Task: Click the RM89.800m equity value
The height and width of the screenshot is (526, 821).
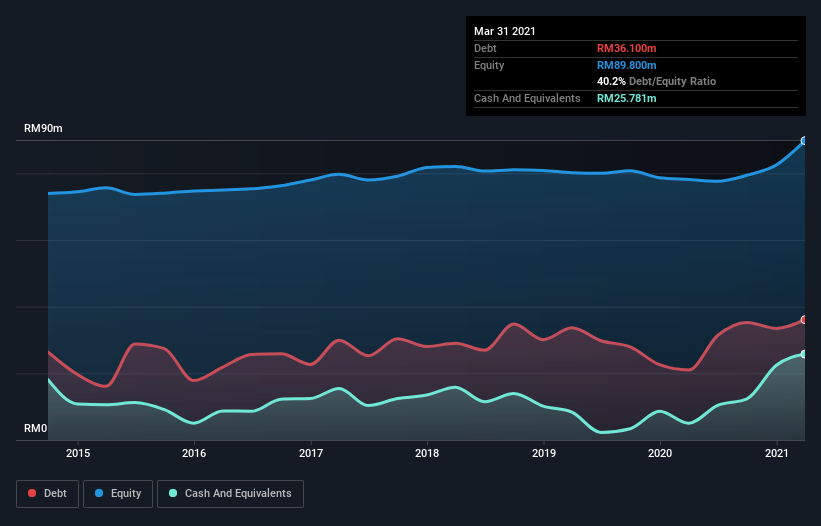Action: point(627,65)
